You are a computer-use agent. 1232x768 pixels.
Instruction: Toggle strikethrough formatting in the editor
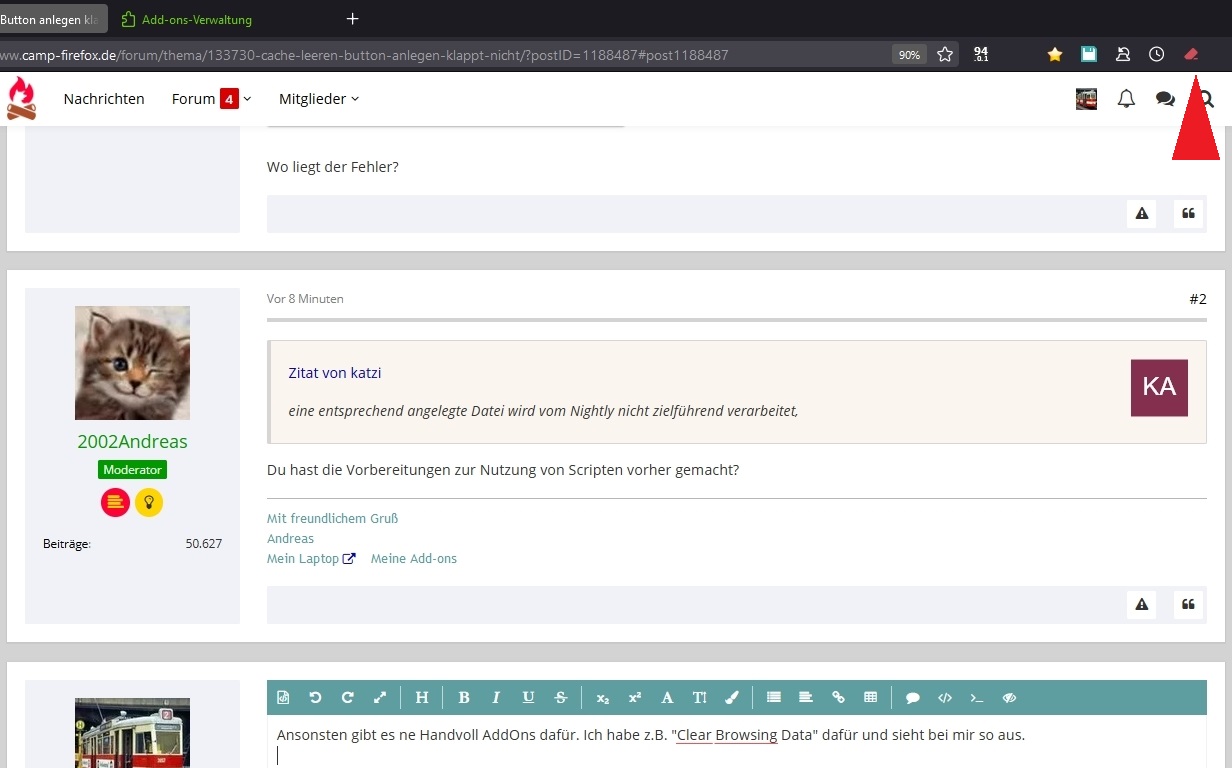(561, 698)
